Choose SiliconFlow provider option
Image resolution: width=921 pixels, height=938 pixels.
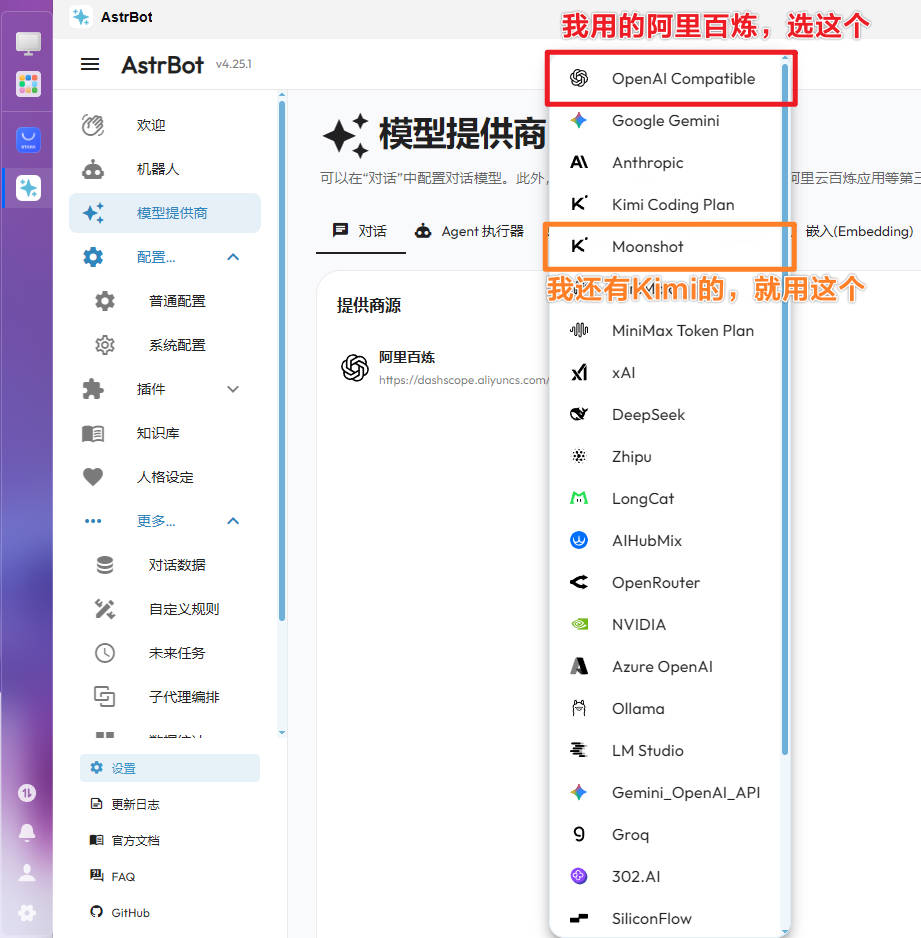pos(665,918)
